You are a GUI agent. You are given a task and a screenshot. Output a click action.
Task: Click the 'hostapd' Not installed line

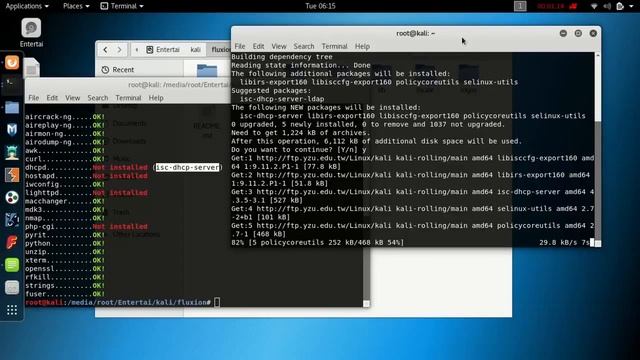[86, 176]
